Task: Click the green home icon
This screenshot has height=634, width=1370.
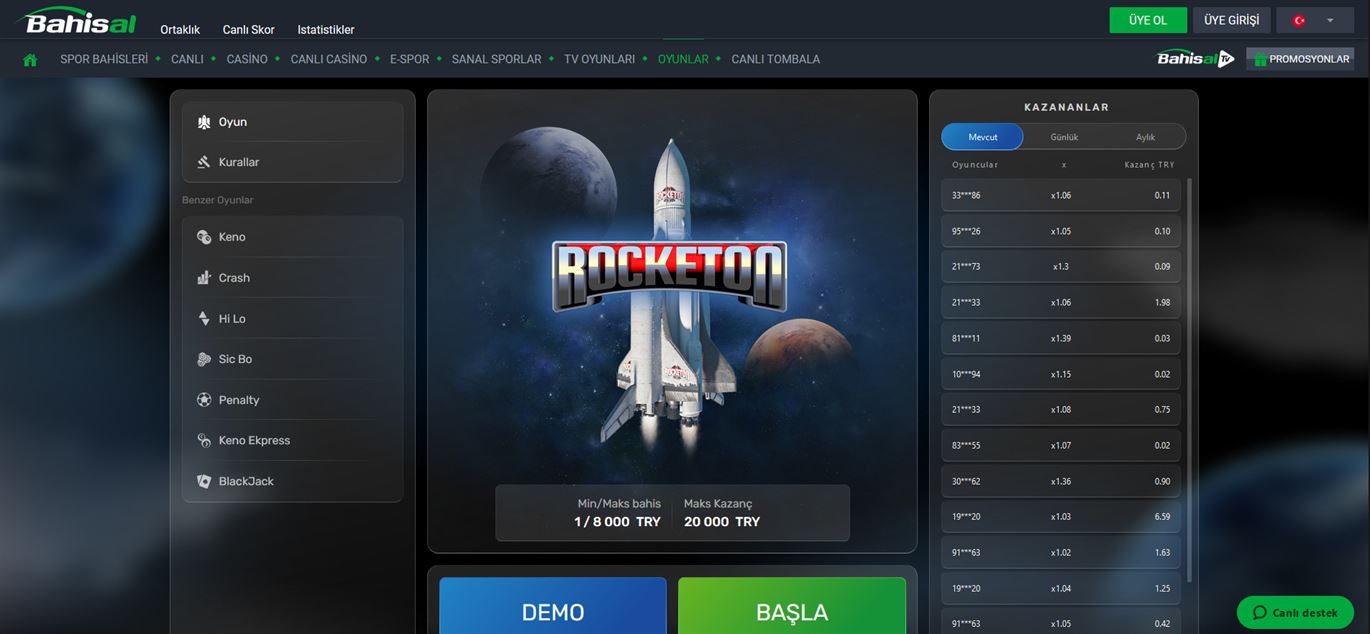Action: [x=30, y=60]
